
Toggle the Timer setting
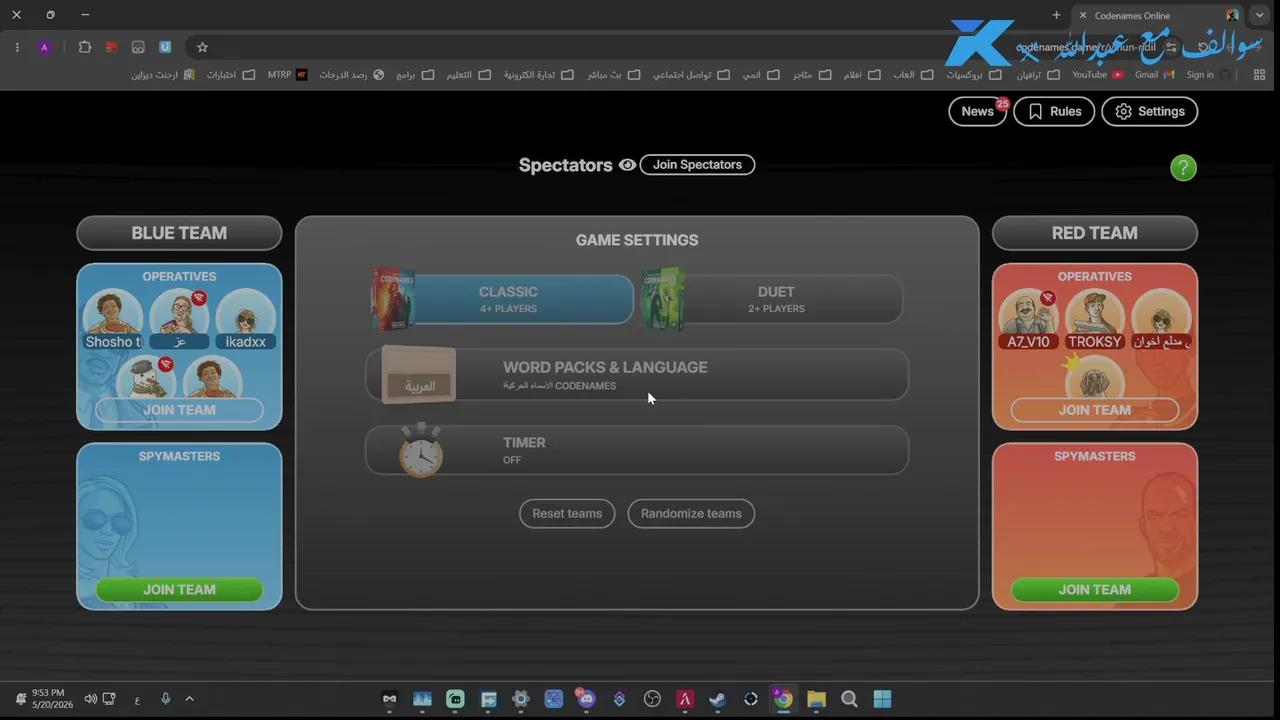637,450
